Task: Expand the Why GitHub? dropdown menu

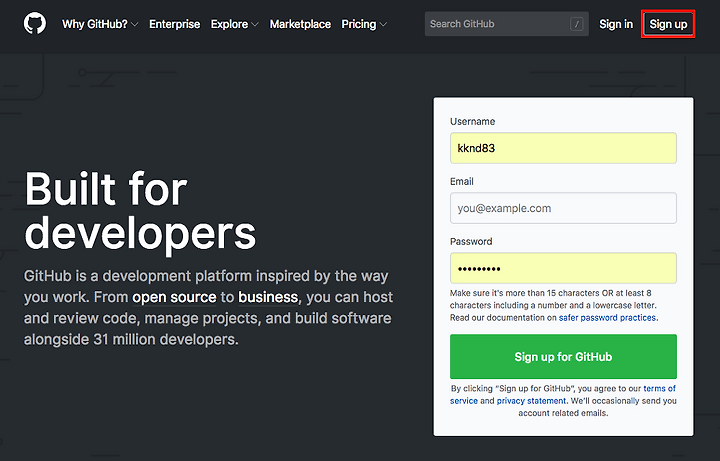Action: 100,24
